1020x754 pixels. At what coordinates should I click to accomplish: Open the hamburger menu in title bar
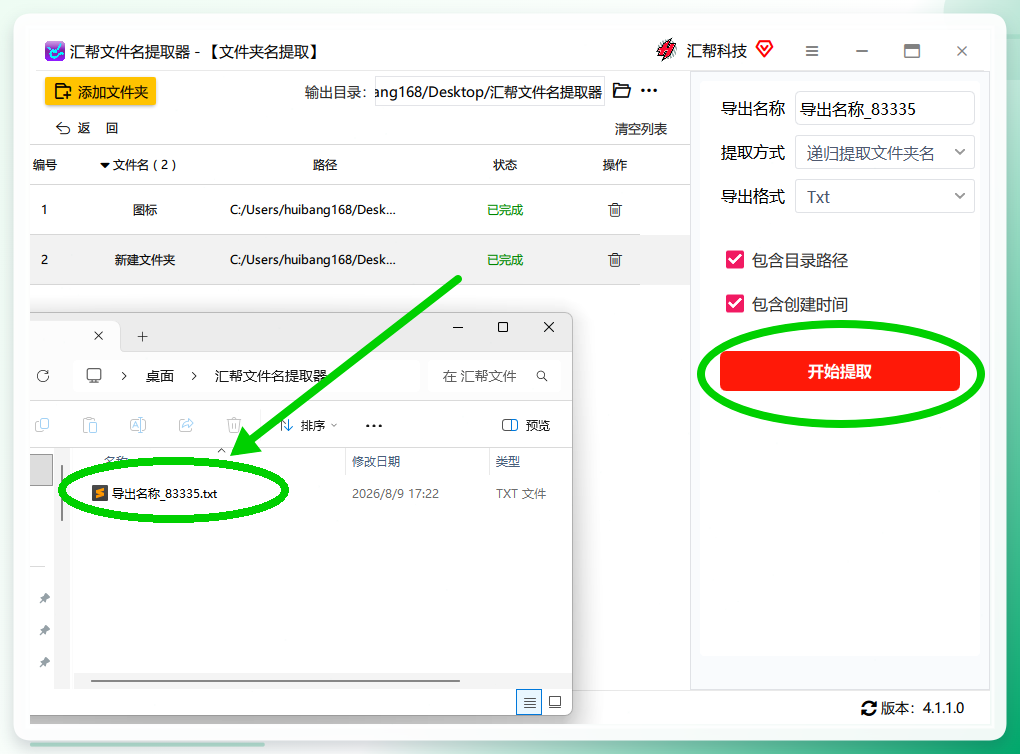pos(812,51)
